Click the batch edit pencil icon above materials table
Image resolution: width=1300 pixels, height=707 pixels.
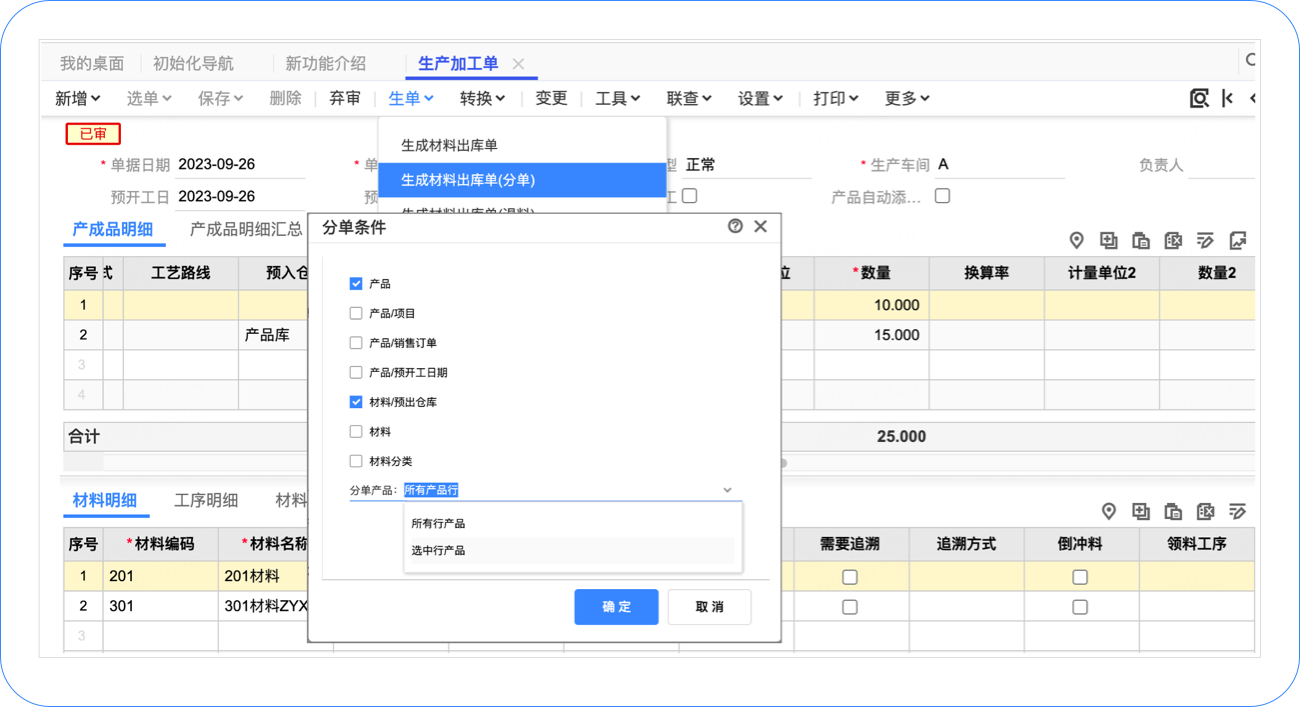click(x=1238, y=511)
